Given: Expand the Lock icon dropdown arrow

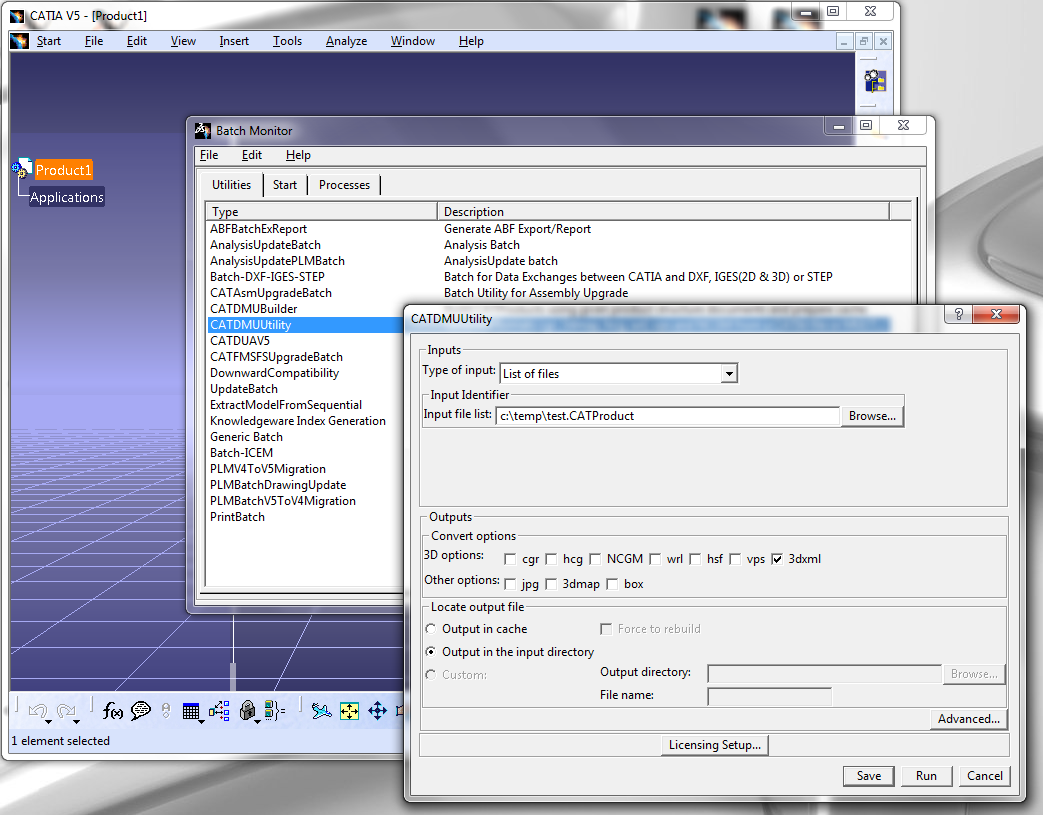Looking at the screenshot, I should [257, 722].
